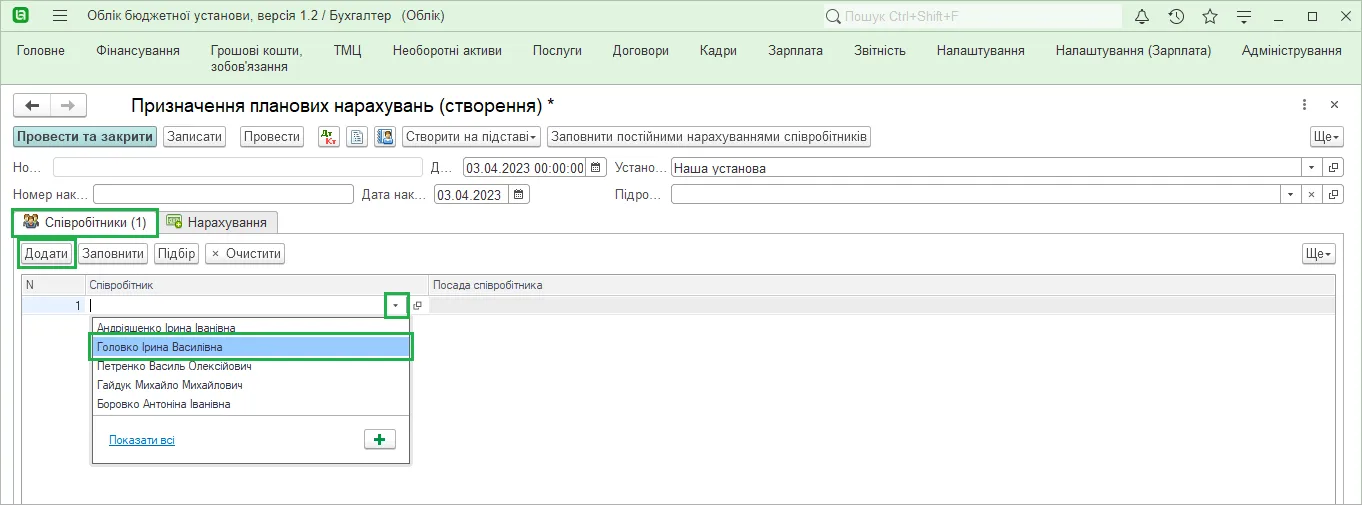This screenshot has height=505, width=1362.
Task: Open Підро... record with open-form icon
Action: click(1333, 194)
